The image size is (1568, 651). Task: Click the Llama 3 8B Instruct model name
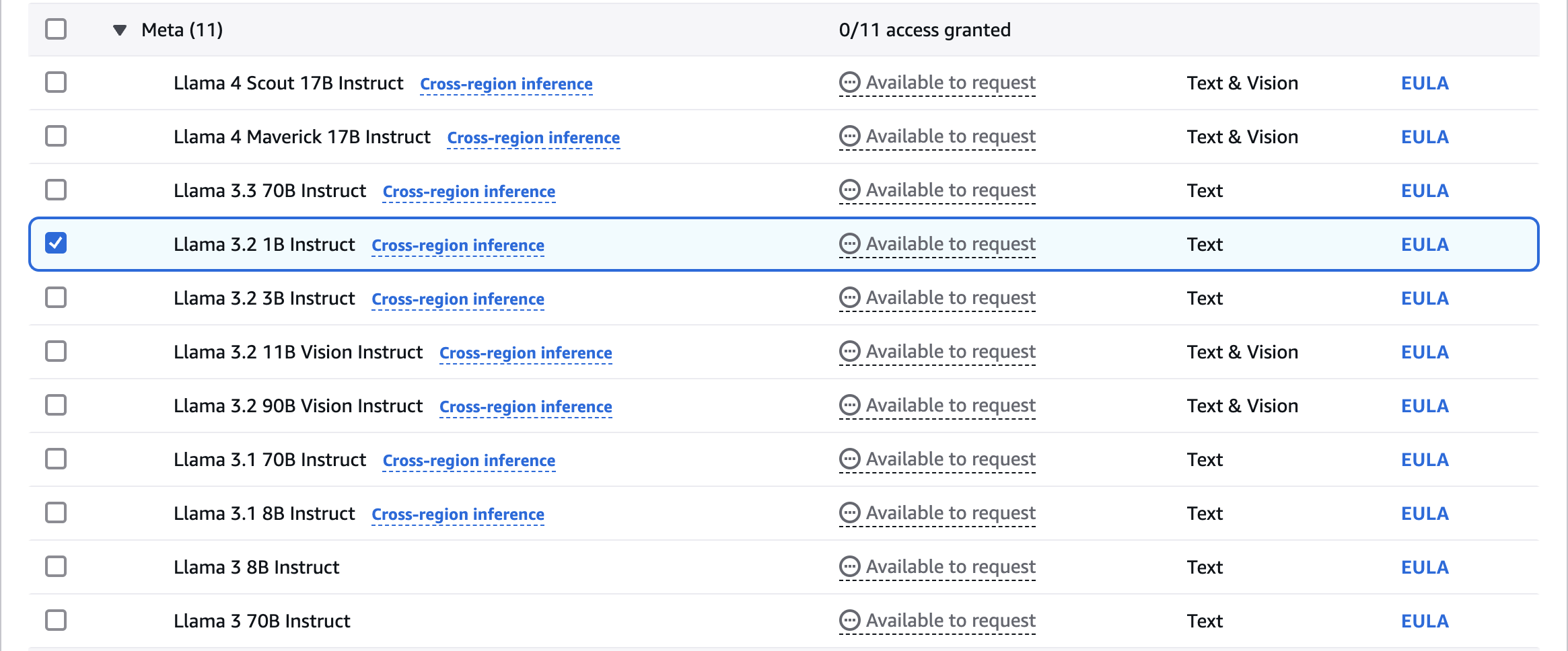(256, 568)
